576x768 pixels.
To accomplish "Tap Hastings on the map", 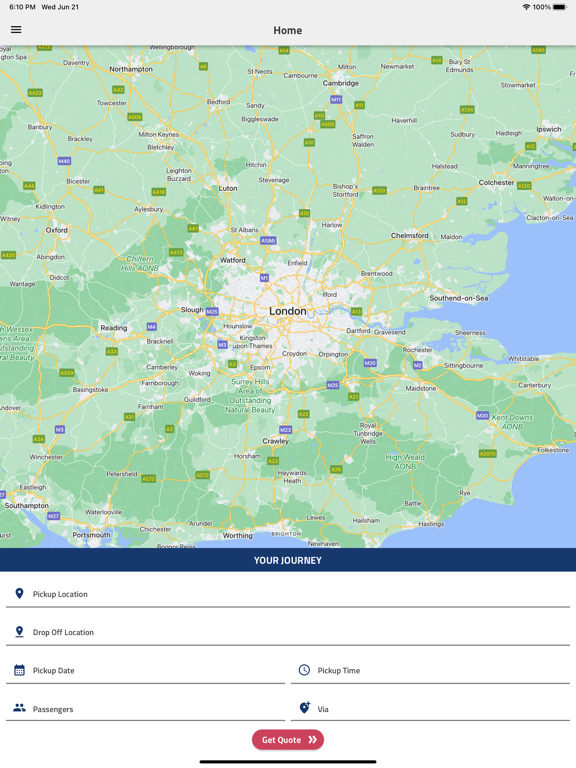I will click(431, 524).
